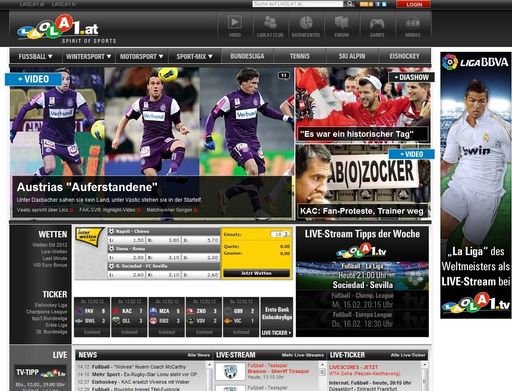Adjust the Einsatz stake stepper
This screenshot has width=512, height=391.
(x=286, y=234)
